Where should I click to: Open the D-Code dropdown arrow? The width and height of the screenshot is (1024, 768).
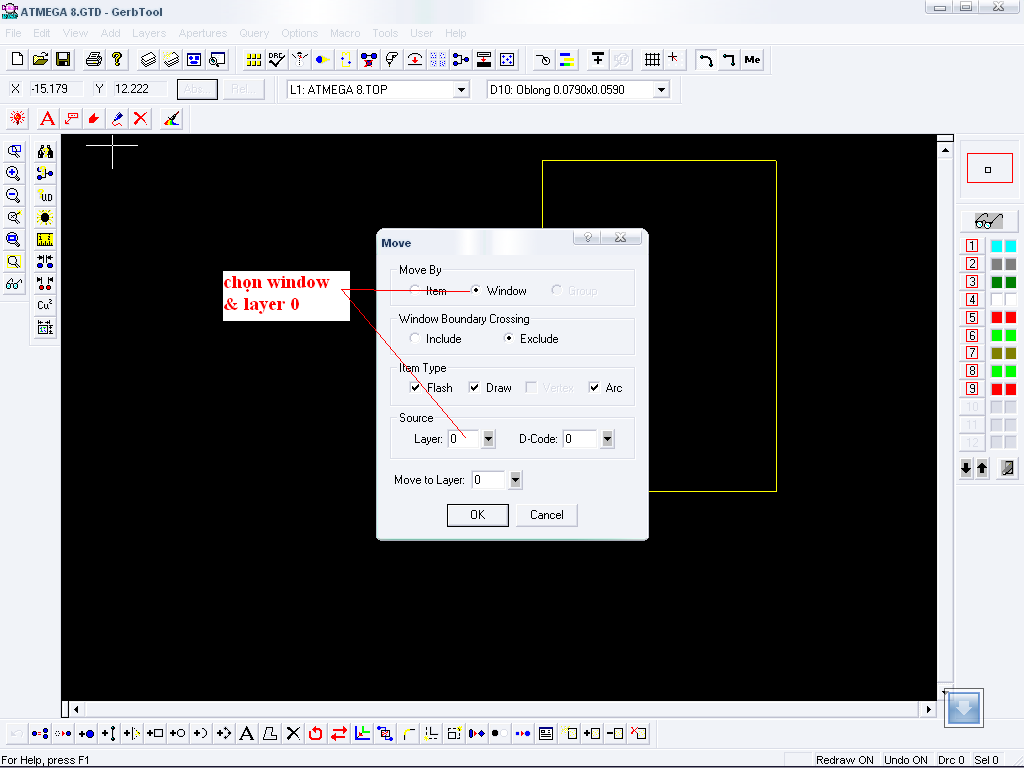pyautogui.click(x=607, y=439)
